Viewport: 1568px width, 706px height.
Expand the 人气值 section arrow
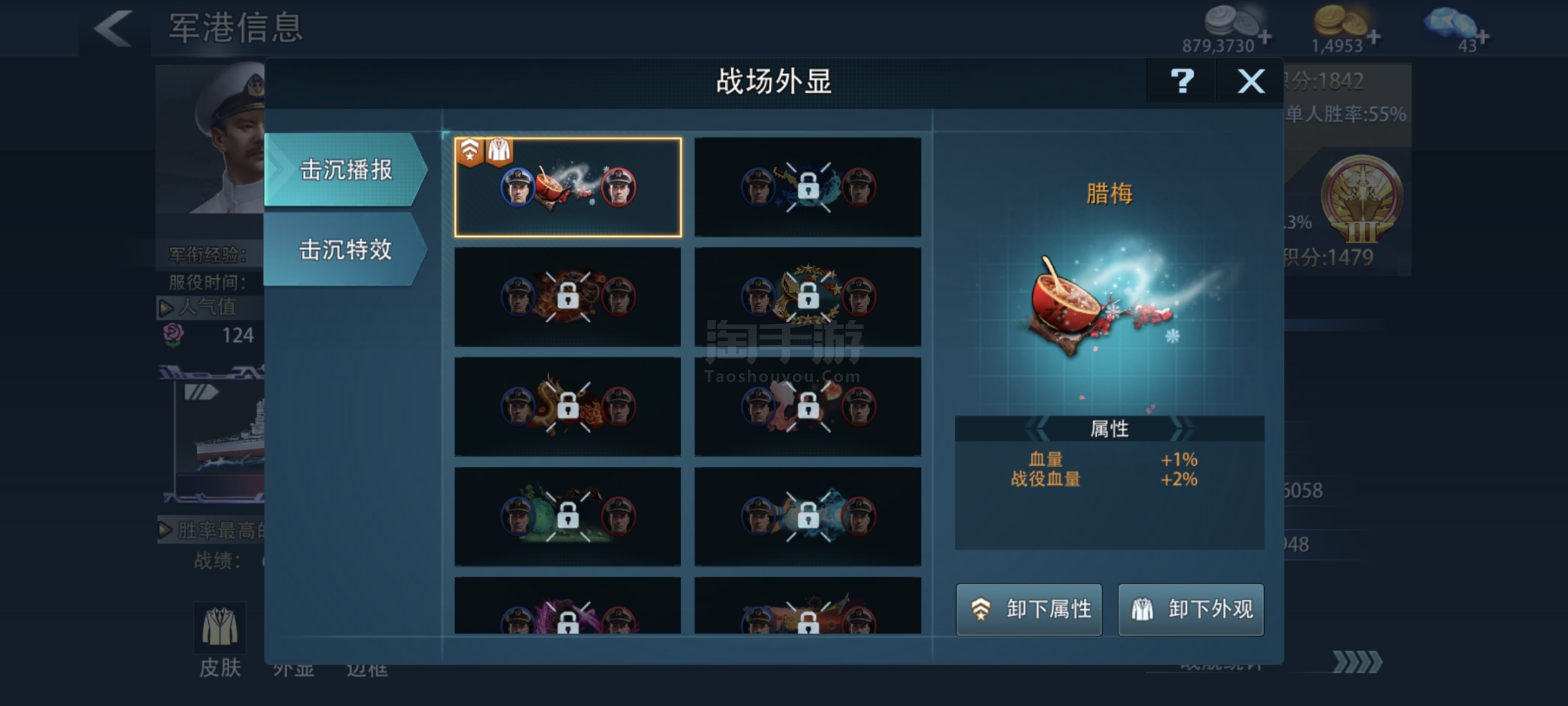pos(165,308)
